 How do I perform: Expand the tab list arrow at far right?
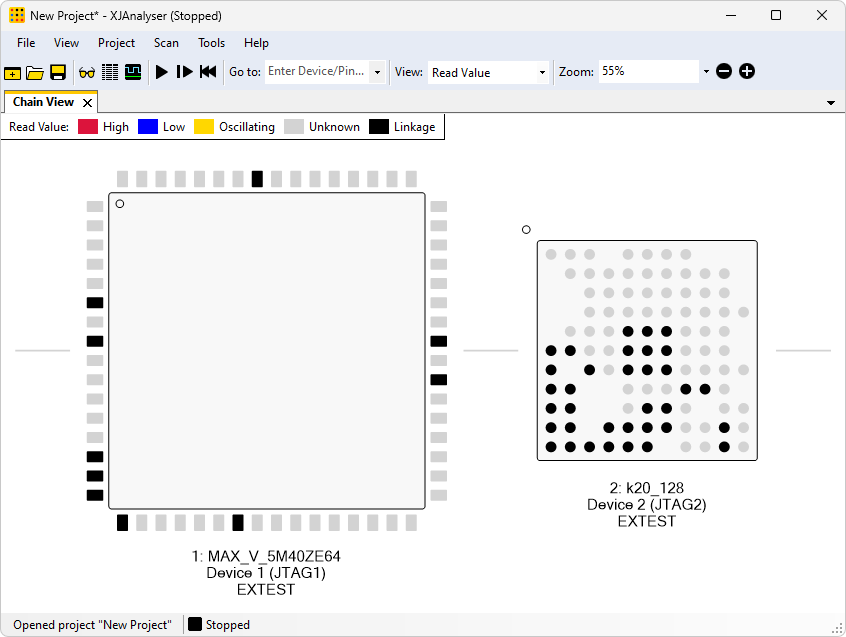coord(831,103)
